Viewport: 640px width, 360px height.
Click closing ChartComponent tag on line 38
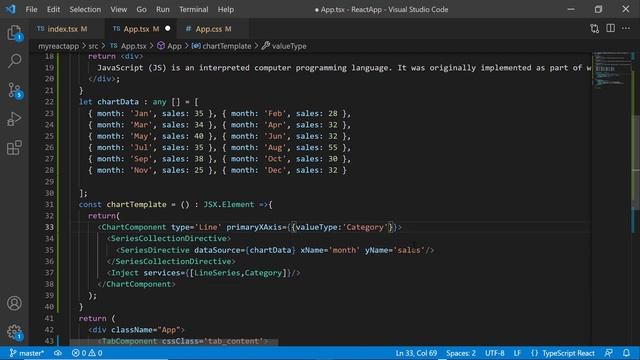[136, 284]
